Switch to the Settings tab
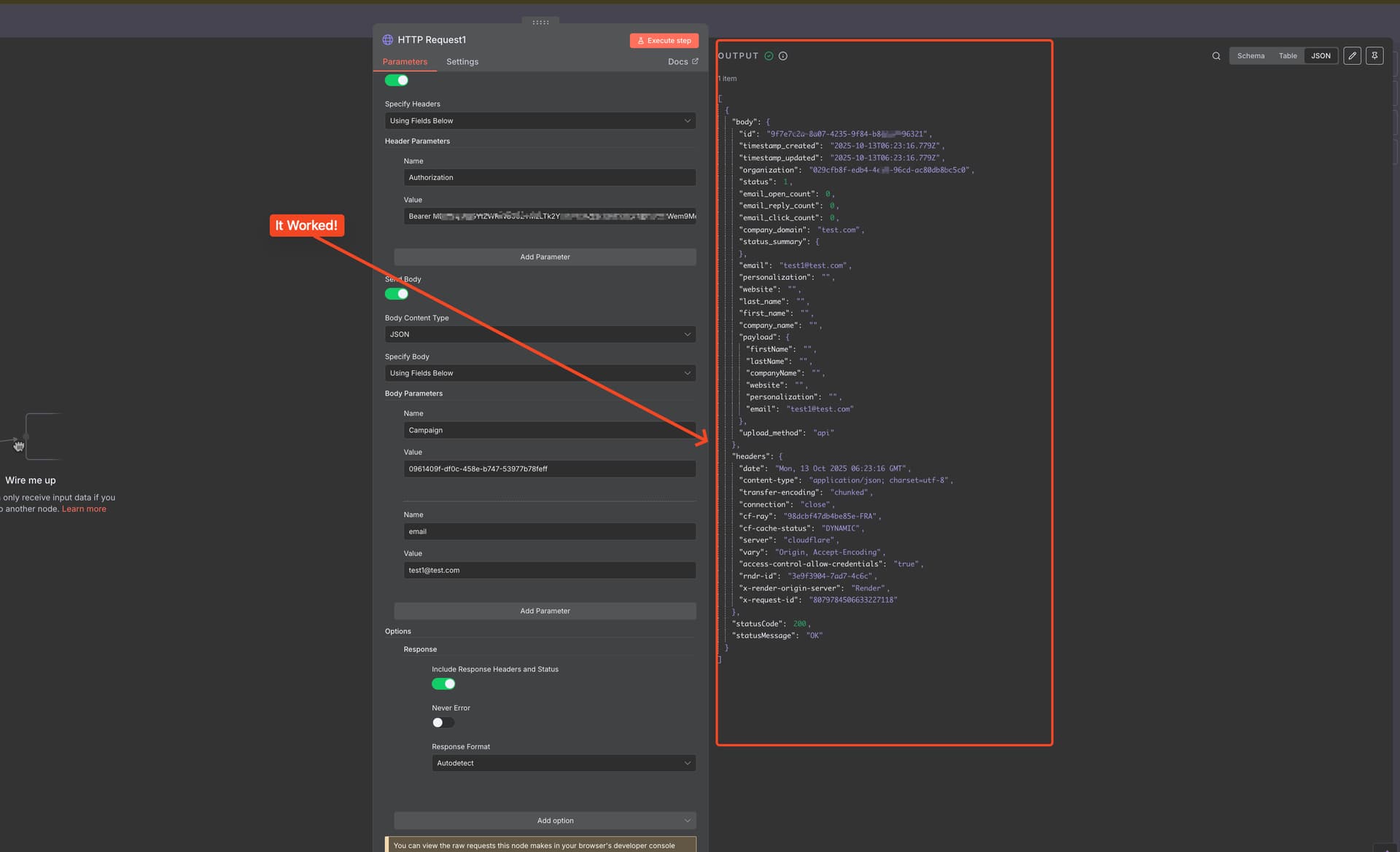The height and width of the screenshot is (852, 1400). pos(462,62)
